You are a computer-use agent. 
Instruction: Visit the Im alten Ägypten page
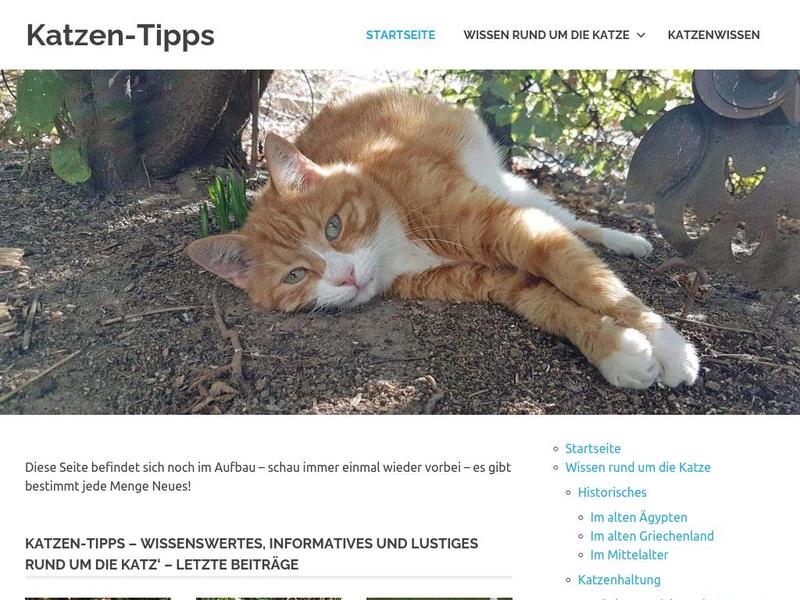[x=638, y=517]
